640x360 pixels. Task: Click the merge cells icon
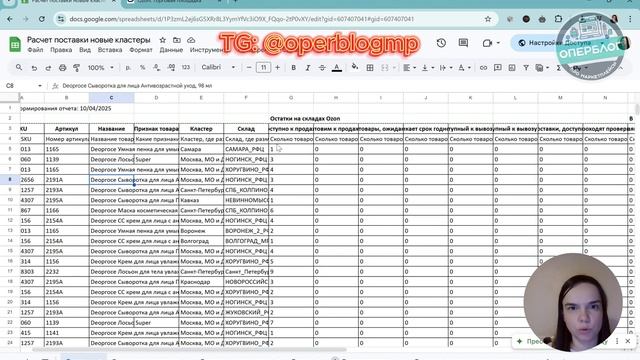pyautogui.click(x=384, y=68)
